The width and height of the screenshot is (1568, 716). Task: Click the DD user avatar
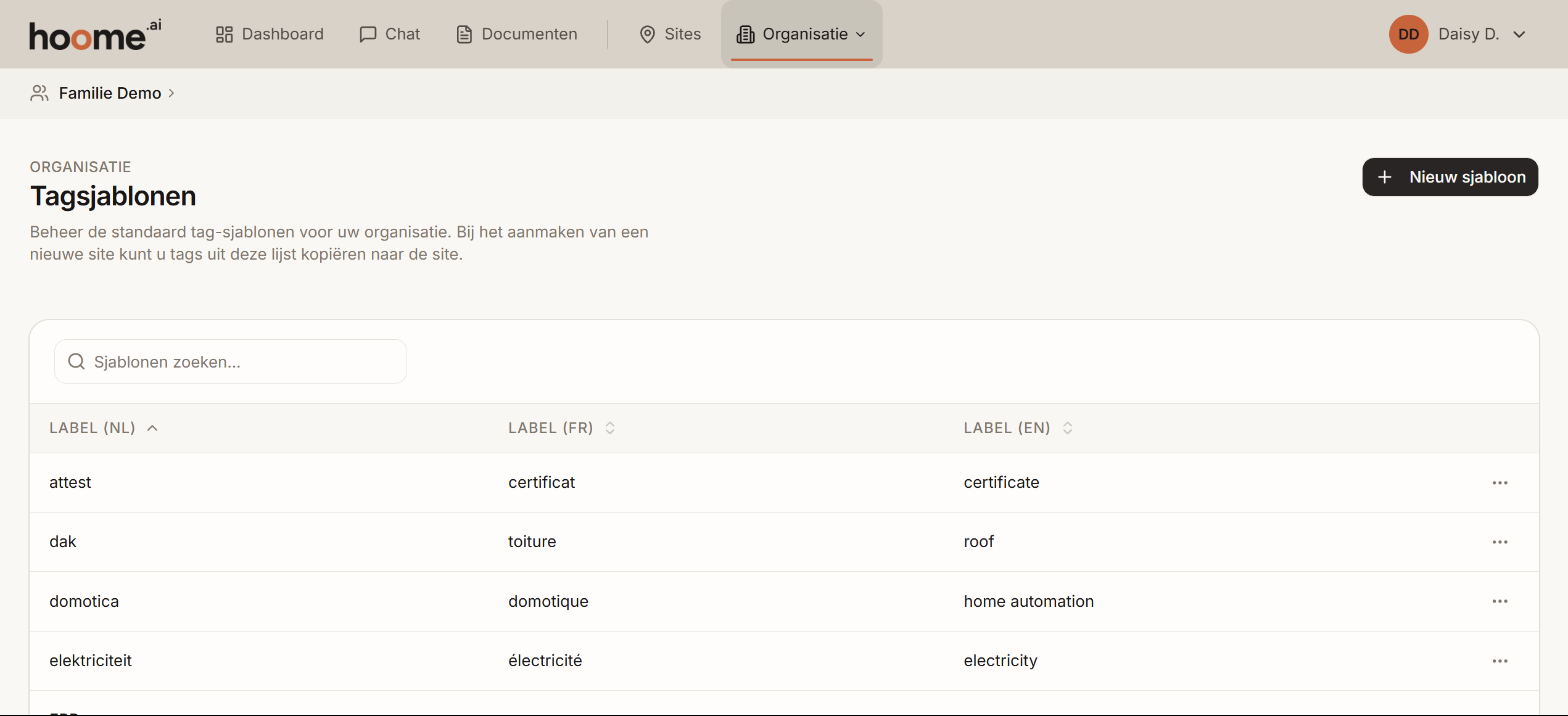(1408, 34)
